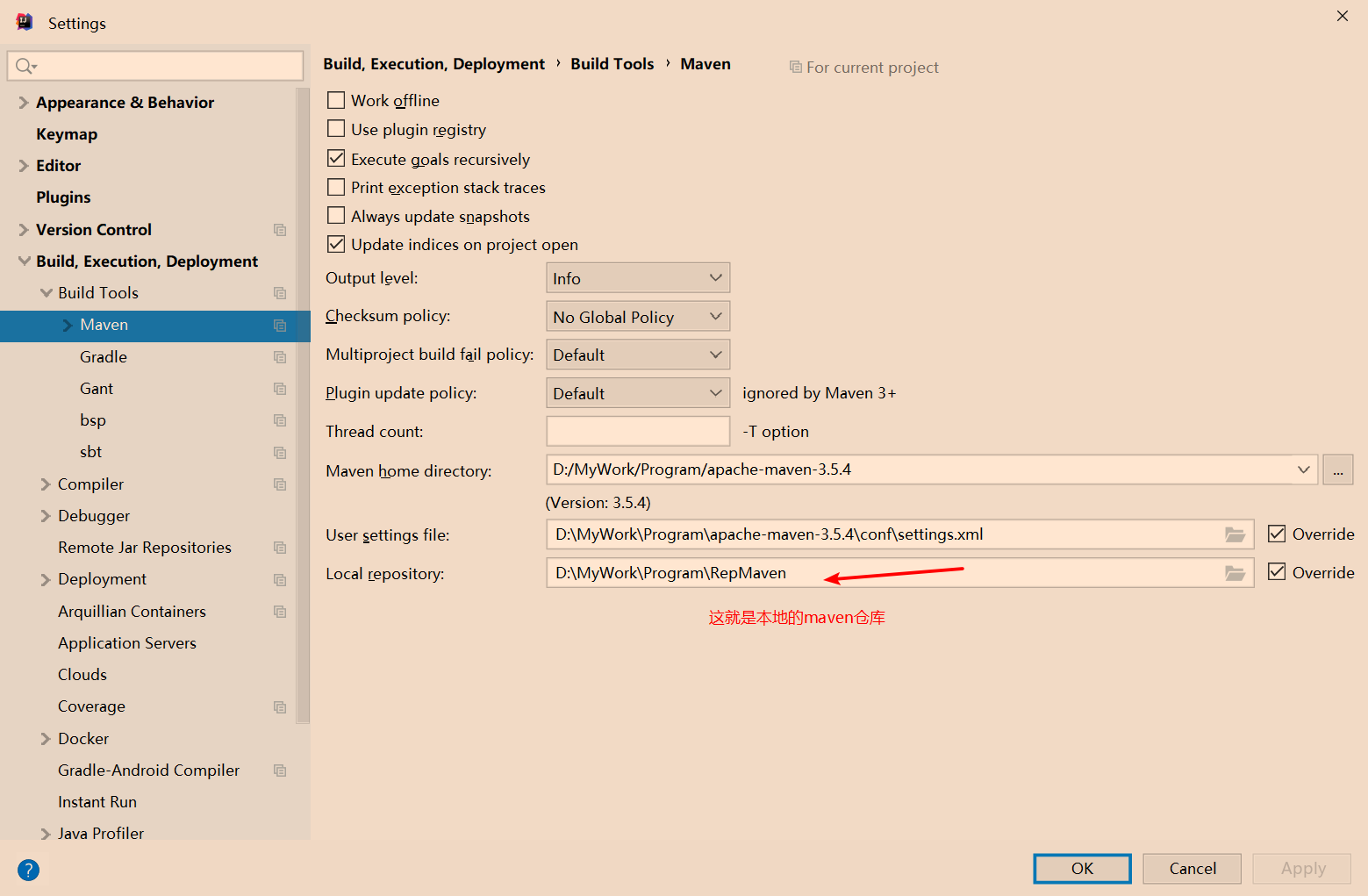The image size is (1368, 896).
Task: Collapse Build, Execution, Deployment node
Action: pyautogui.click(x=24, y=262)
